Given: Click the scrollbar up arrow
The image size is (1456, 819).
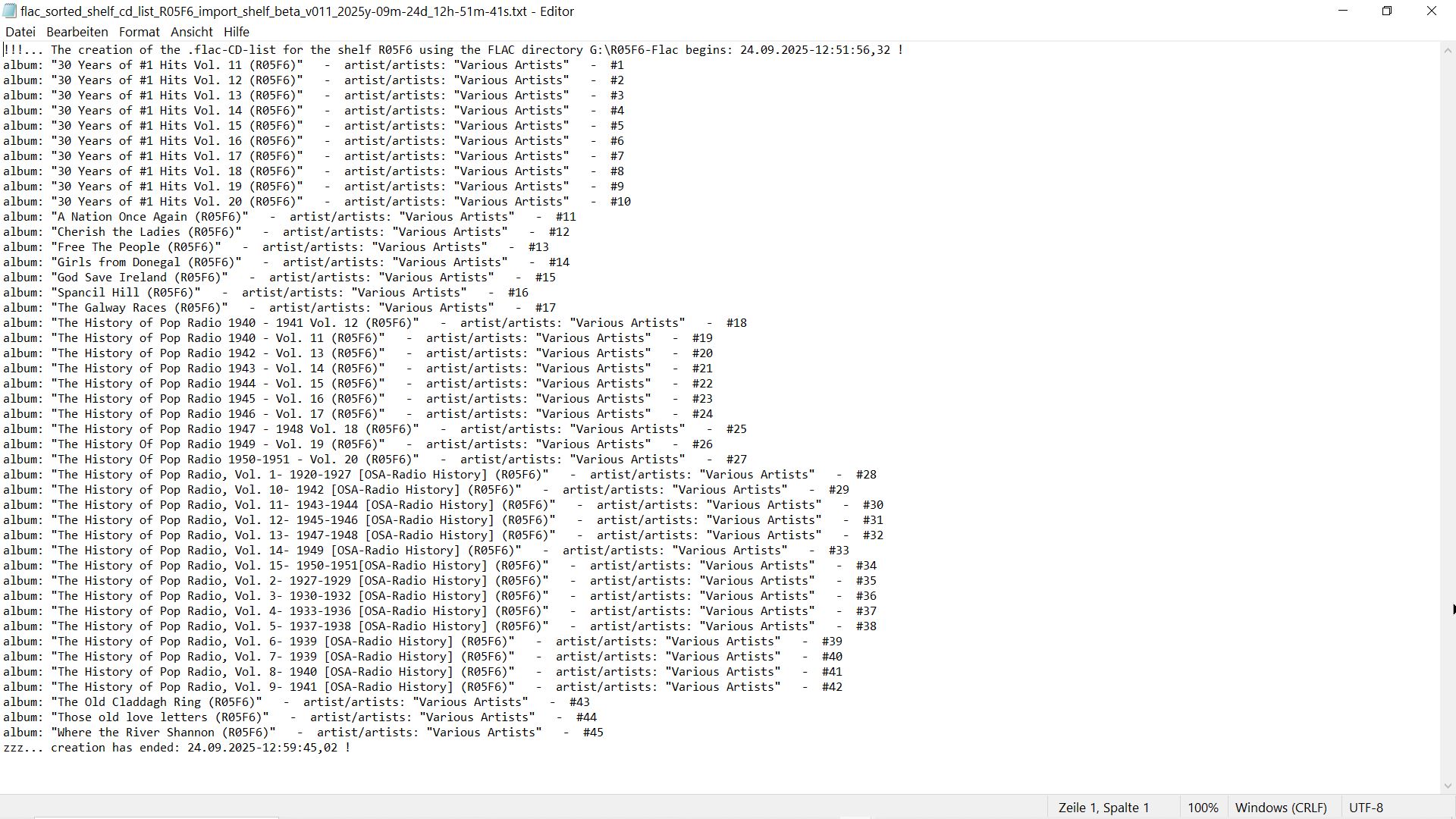Looking at the screenshot, I should click(1448, 50).
